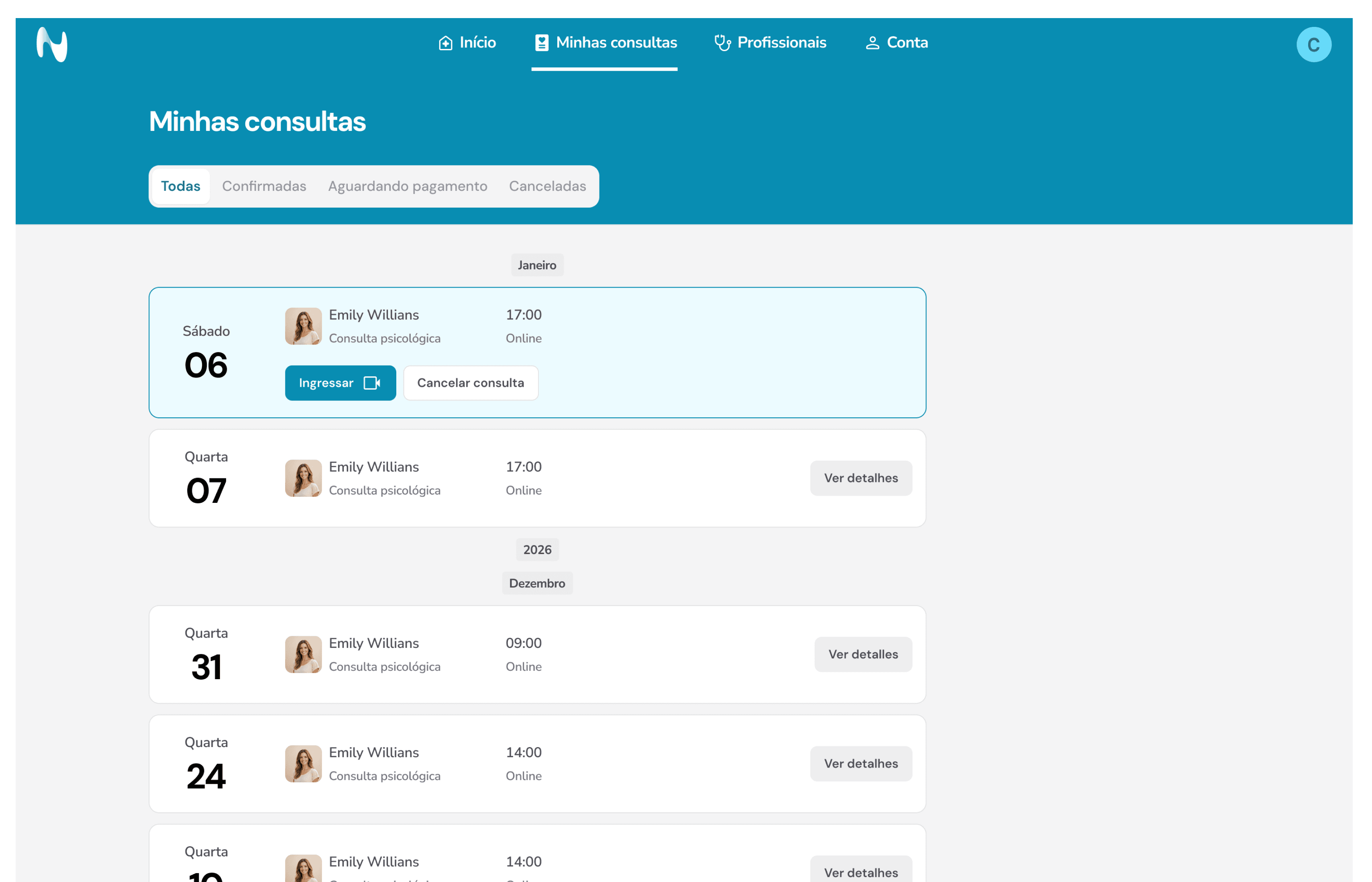Click the 2026 year badge
This screenshot has height=882, width=1372.
click(x=537, y=549)
